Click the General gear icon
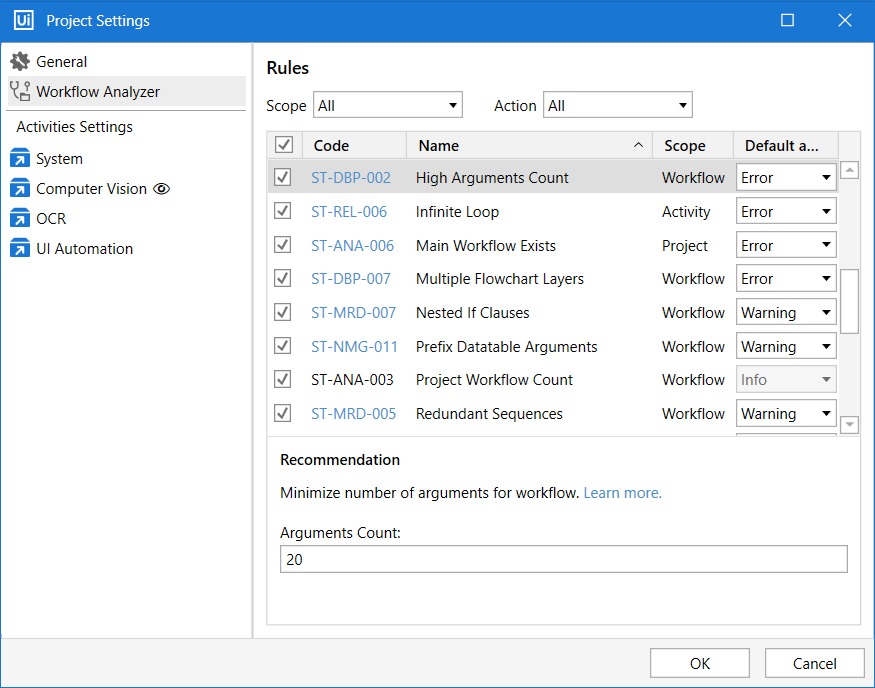The height and width of the screenshot is (688, 875). (x=20, y=62)
